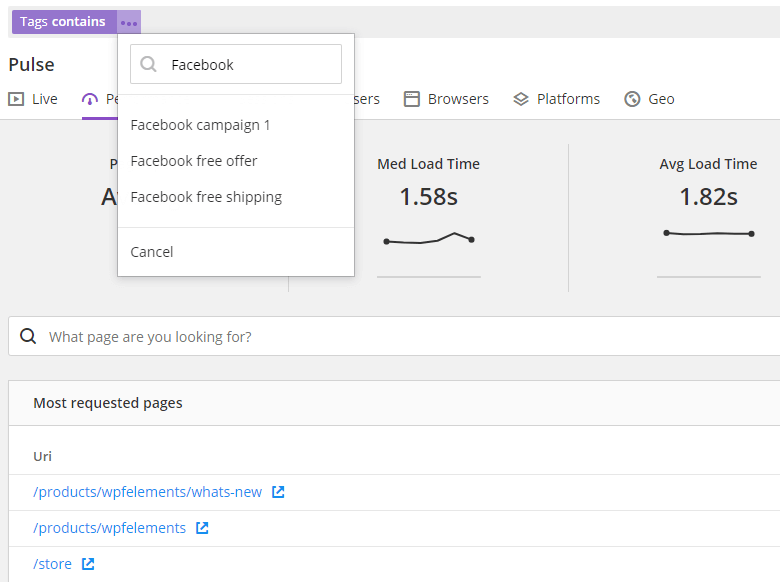Screen dimensions: 780x582
Task: Switch to the Live tab
Action: [x=33, y=99]
